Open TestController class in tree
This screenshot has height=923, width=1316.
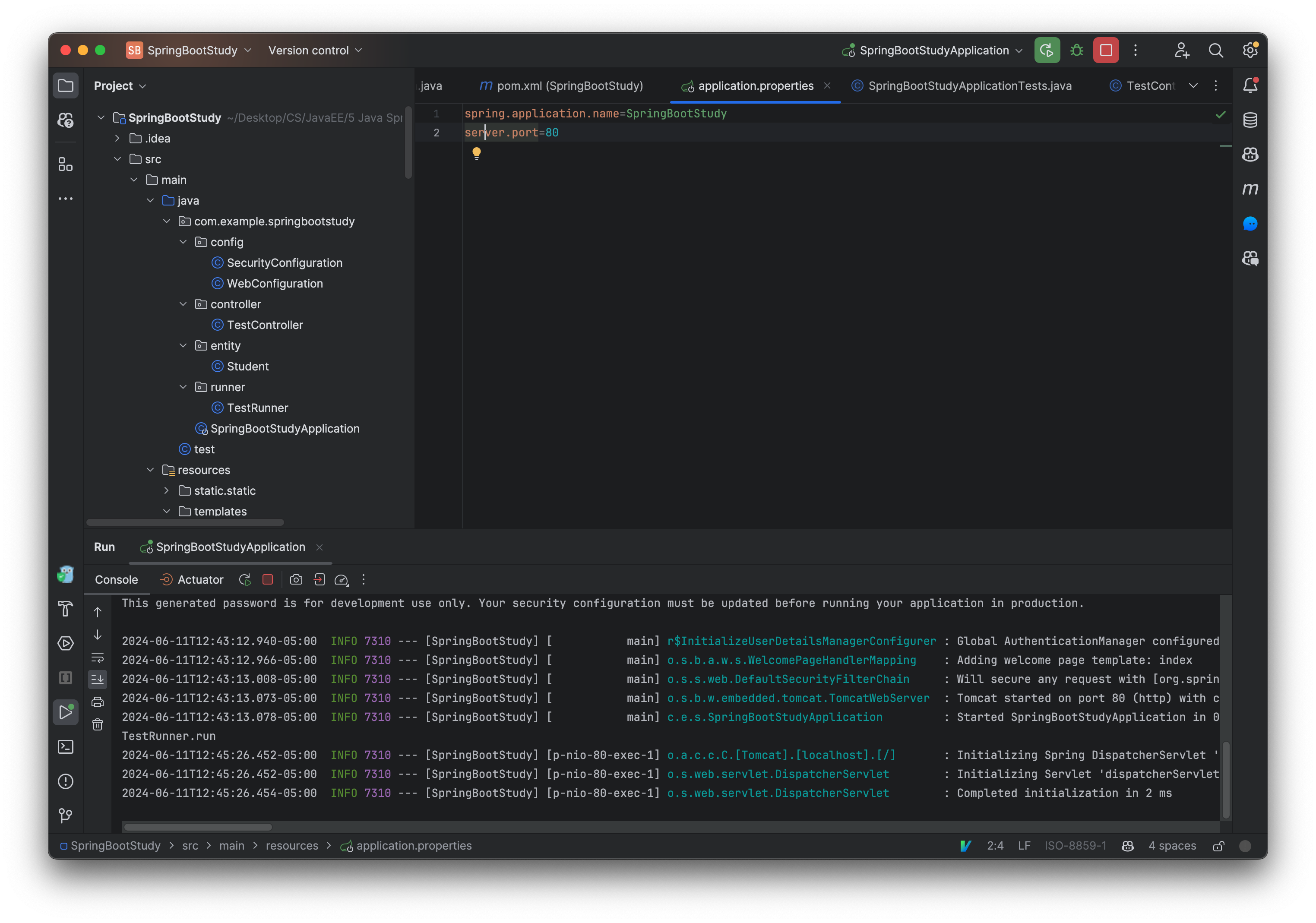point(257,325)
